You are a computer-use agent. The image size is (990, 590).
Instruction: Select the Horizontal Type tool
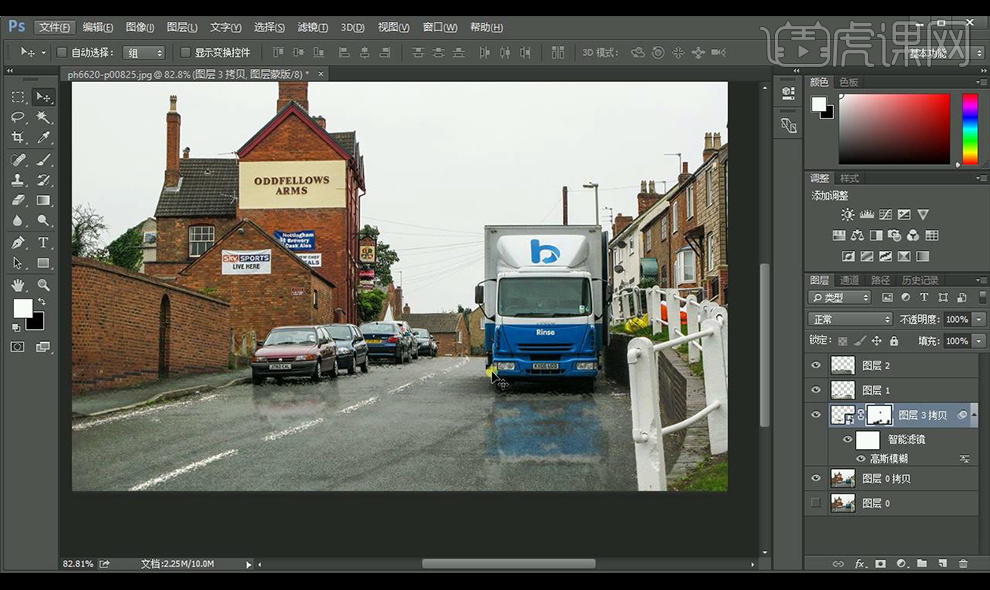click(x=43, y=243)
